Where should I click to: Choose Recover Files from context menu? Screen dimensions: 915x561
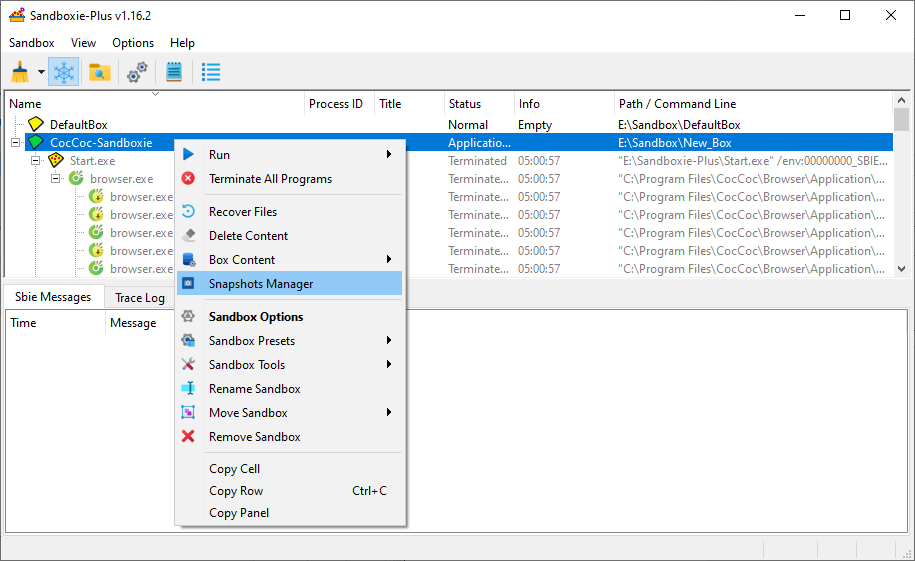(290, 212)
